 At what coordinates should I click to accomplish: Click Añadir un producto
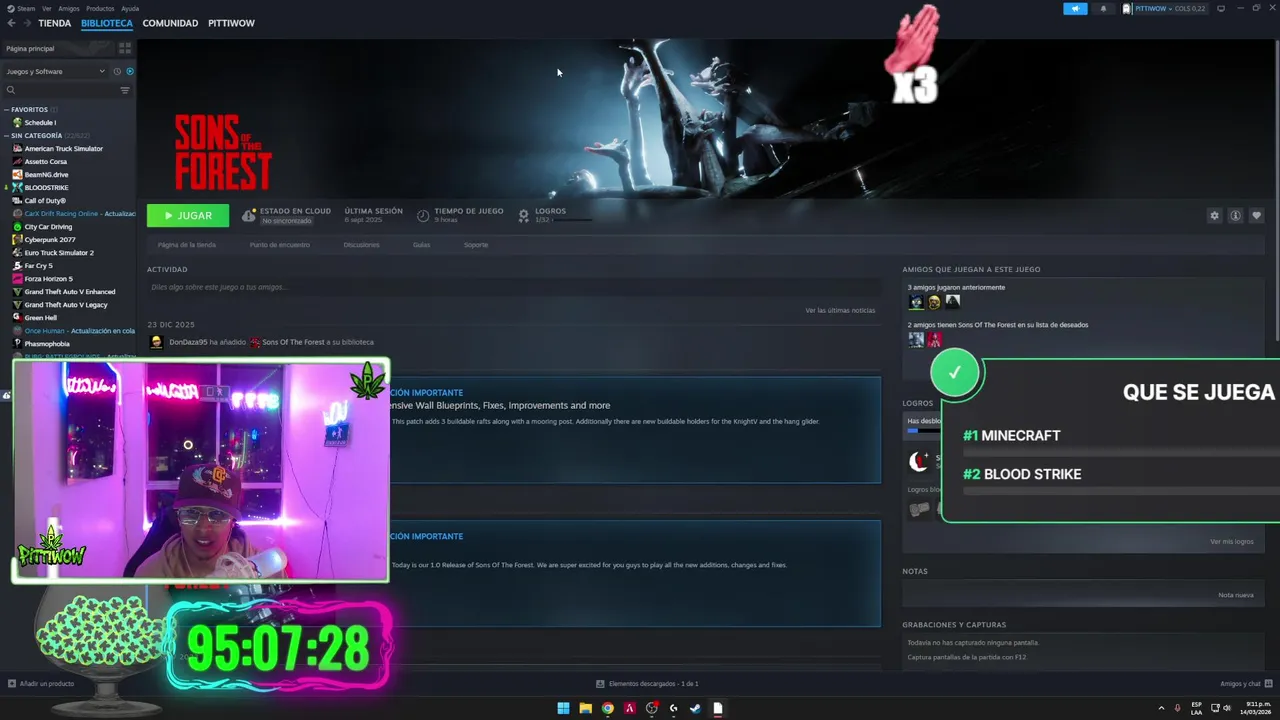[x=47, y=684]
